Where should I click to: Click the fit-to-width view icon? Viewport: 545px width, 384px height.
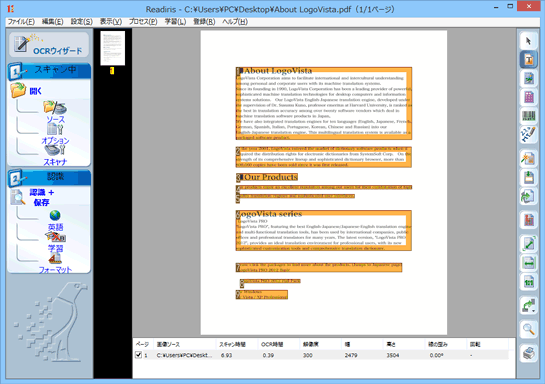point(528,263)
